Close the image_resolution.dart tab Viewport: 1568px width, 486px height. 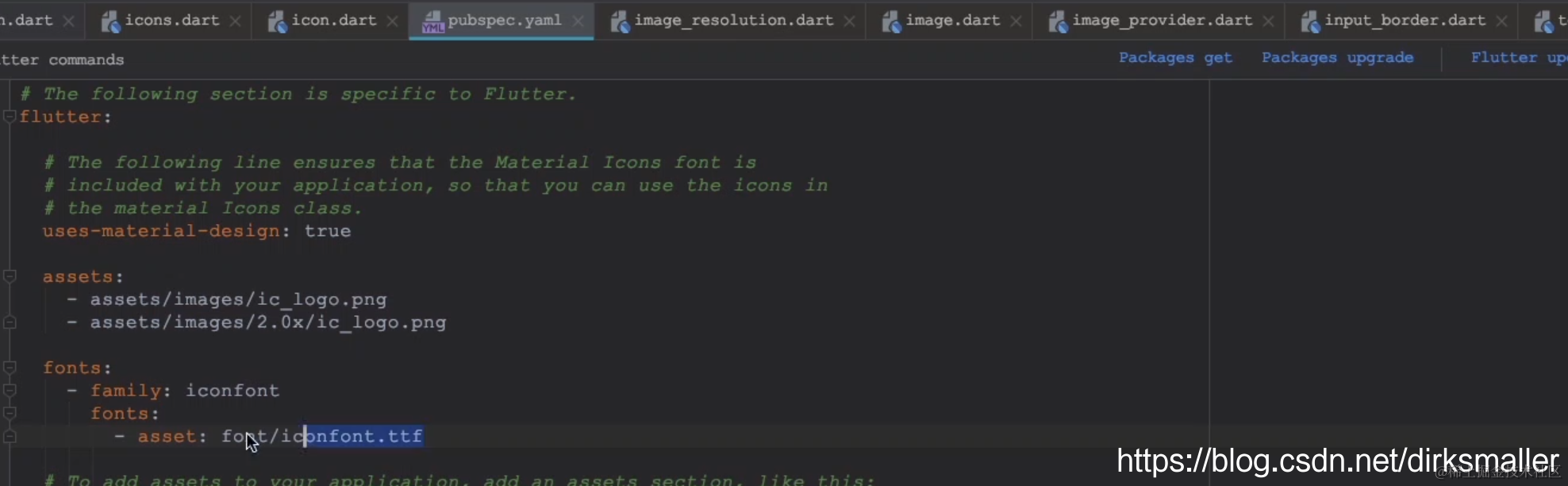(x=849, y=21)
